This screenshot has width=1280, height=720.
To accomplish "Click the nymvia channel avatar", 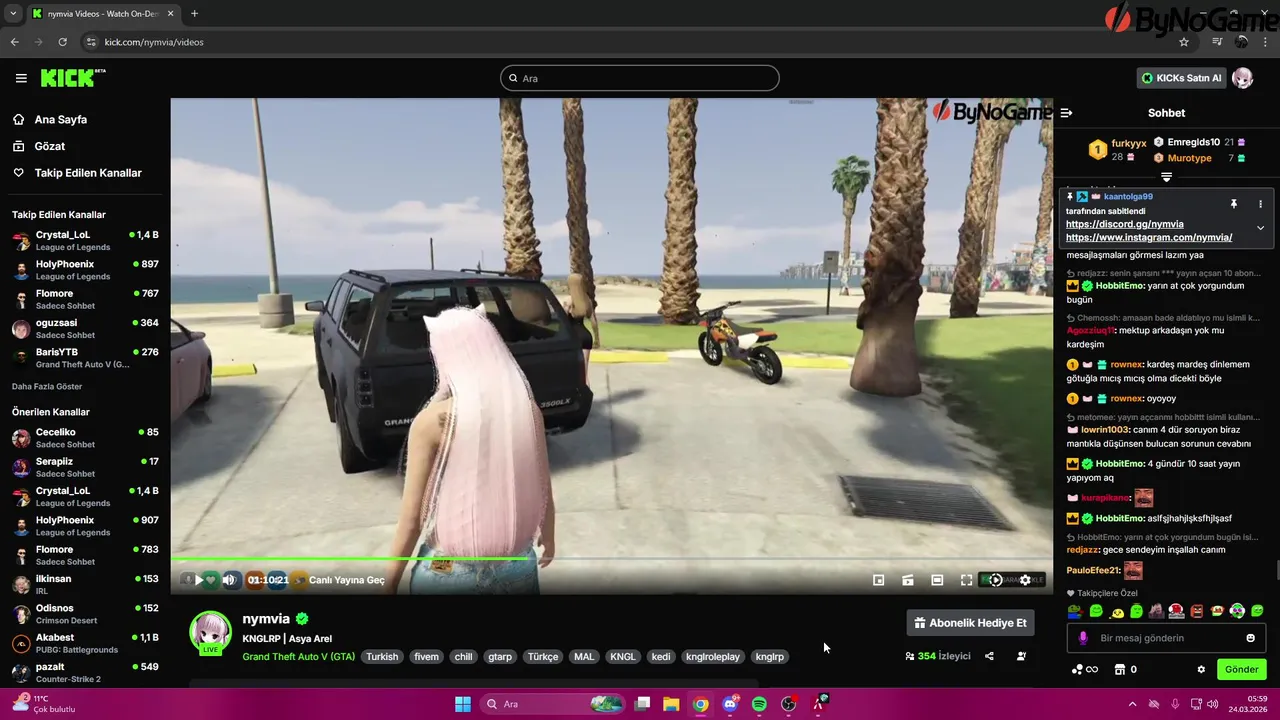I will point(210,633).
